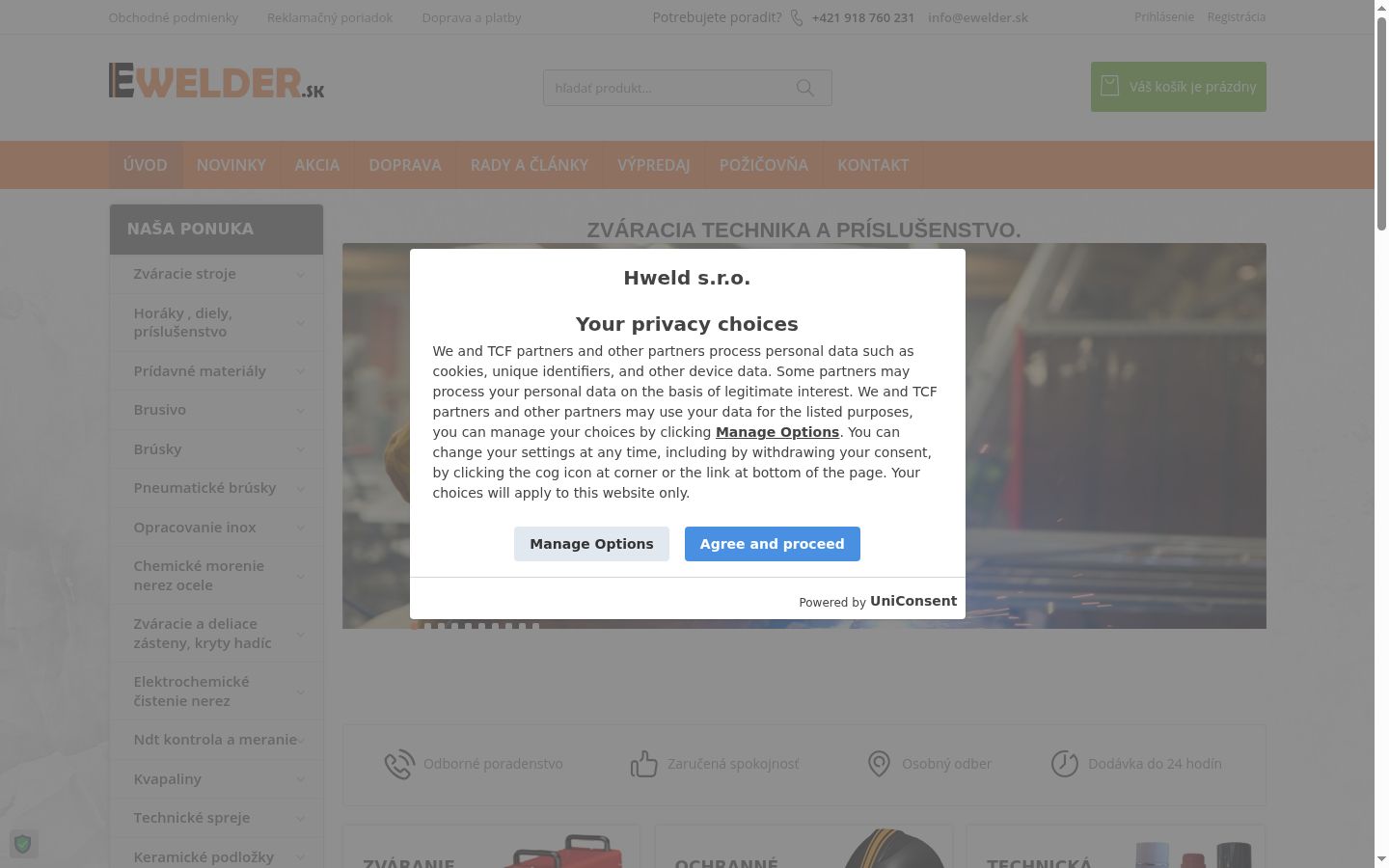This screenshot has height=868, width=1389.
Task: Open the ÚVOD menu tab
Action: (146, 165)
